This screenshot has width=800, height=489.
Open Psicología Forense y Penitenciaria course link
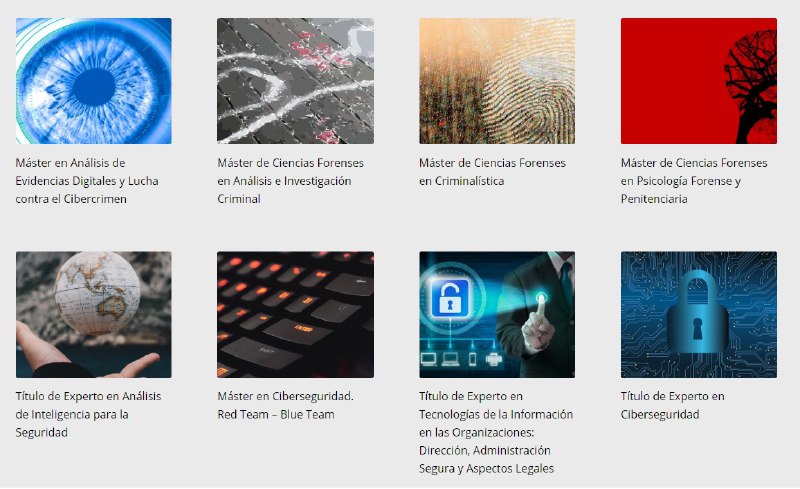click(694, 181)
